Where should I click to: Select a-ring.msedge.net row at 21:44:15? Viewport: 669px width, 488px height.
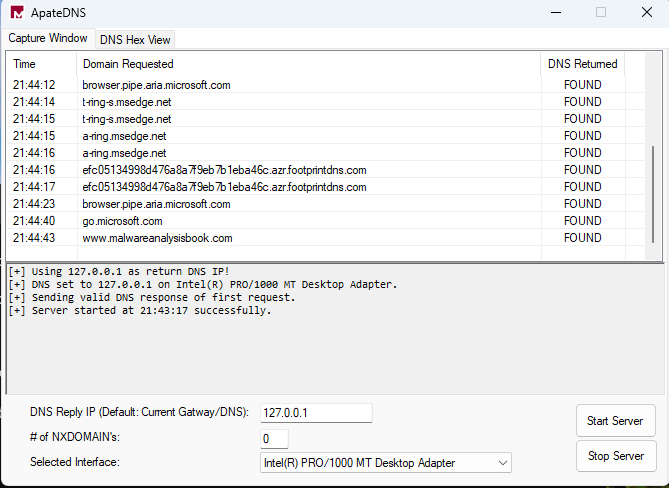point(325,135)
